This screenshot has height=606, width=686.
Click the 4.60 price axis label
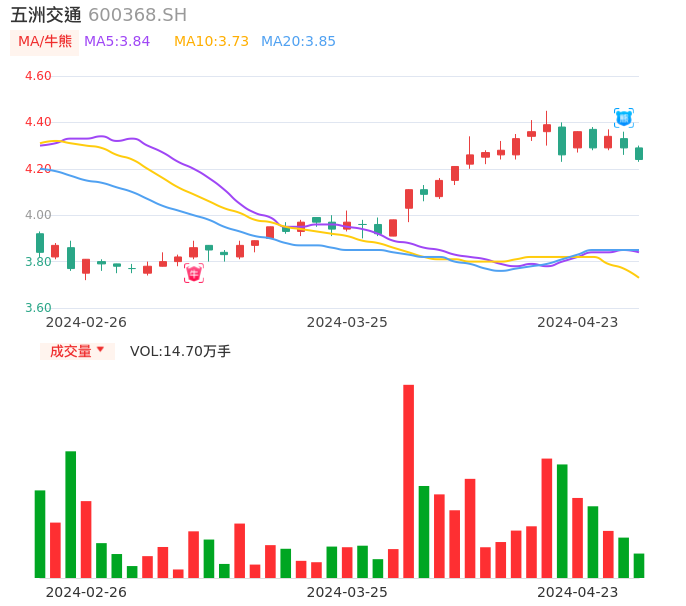click(x=38, y=76)
